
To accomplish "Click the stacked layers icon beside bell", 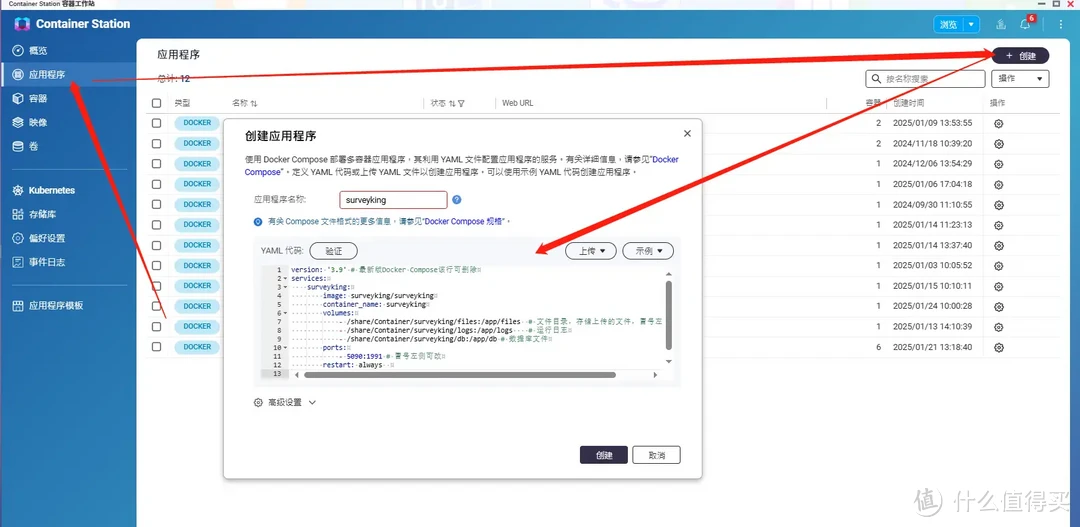I will (x=1001, y=25).
